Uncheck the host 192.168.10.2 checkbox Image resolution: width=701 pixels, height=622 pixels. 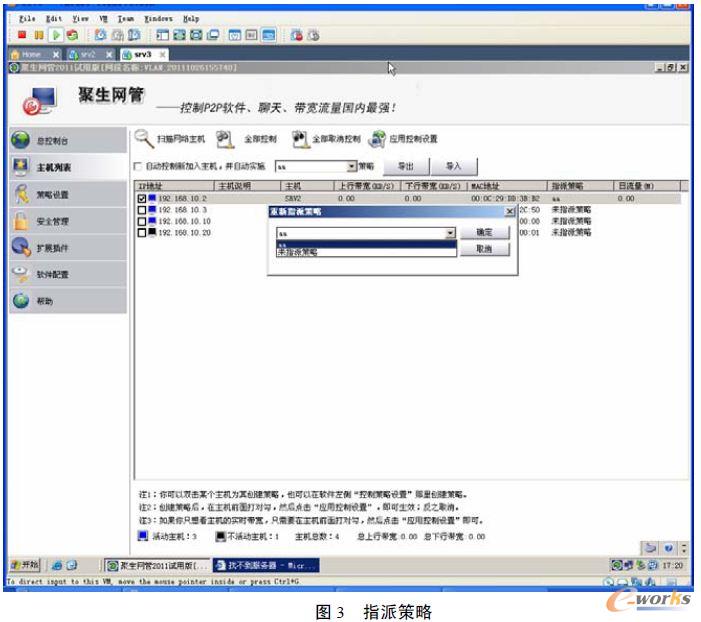141,199
